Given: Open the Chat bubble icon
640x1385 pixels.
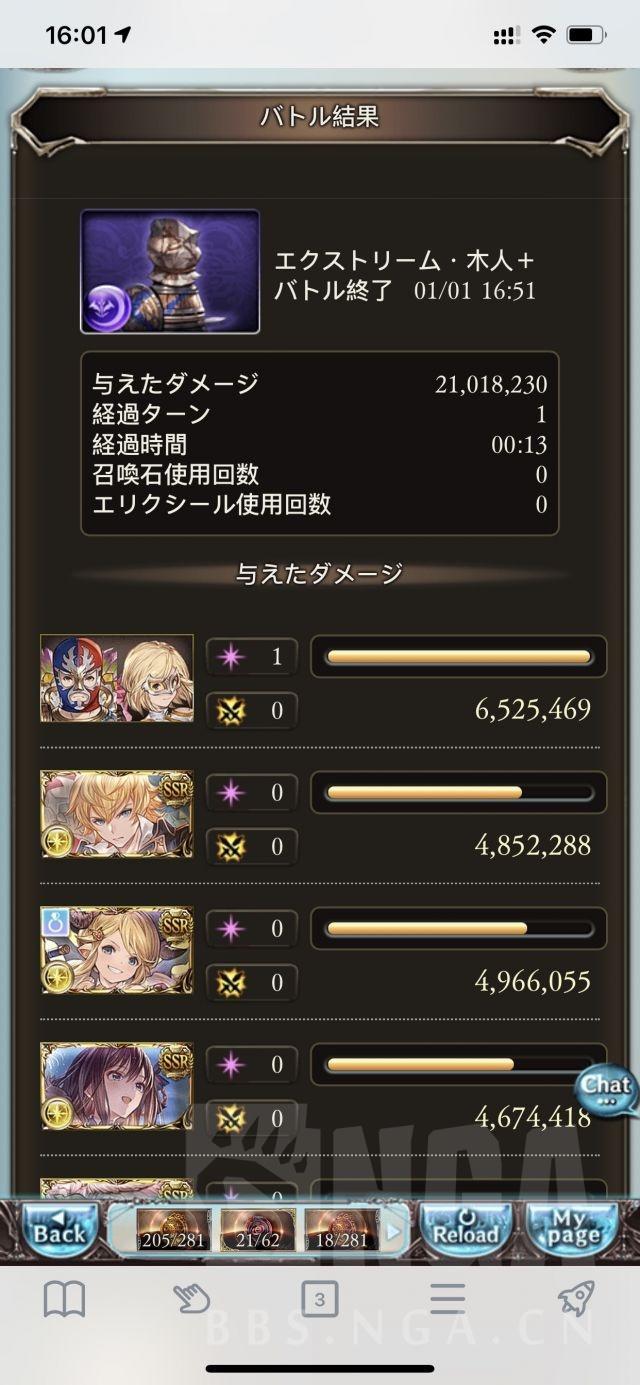Looking at the screenshot, I should [x=606, y=1091].
